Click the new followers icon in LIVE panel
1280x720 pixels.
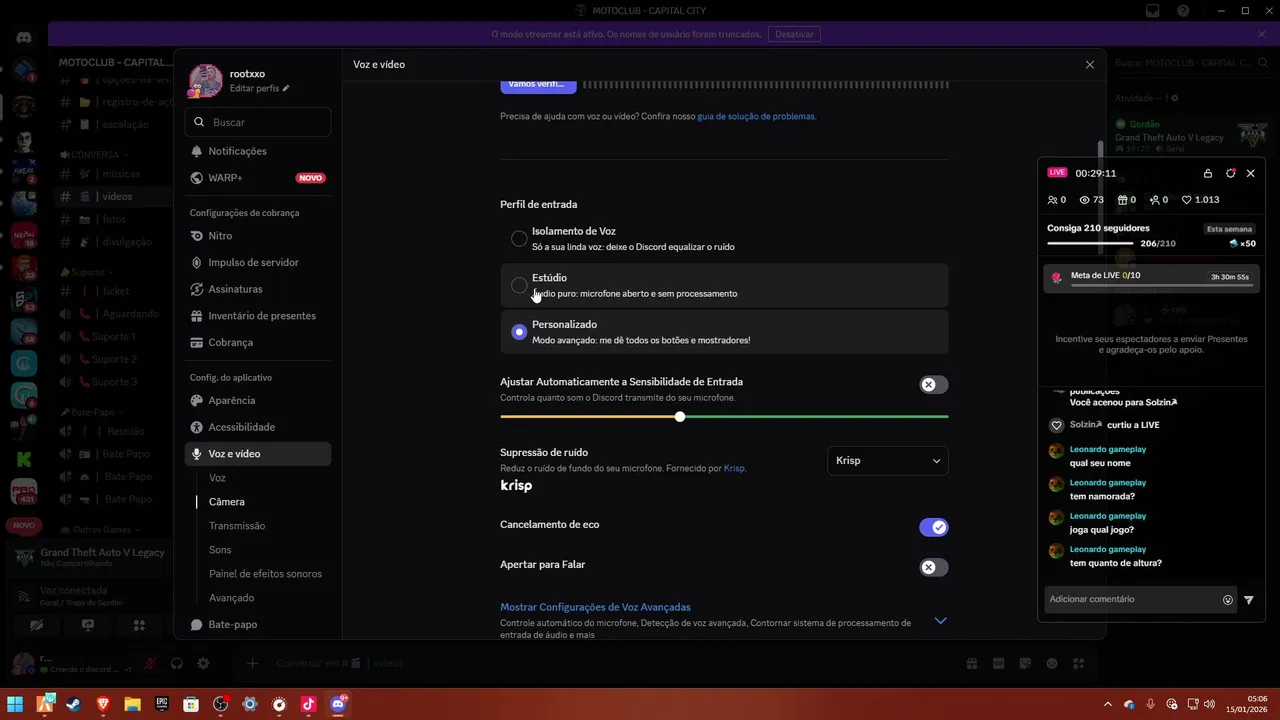coord(1155,200)
